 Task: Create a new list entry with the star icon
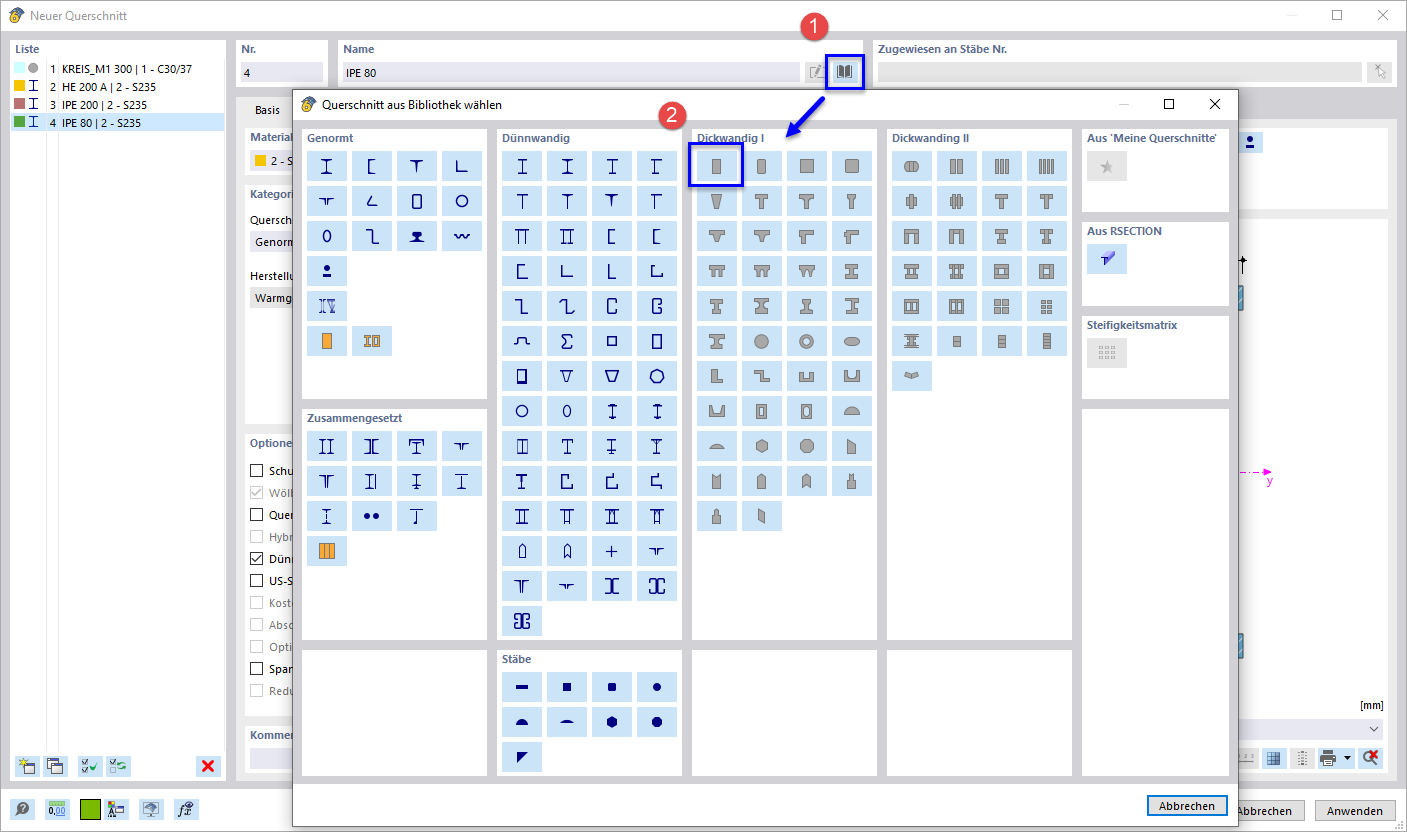pos(26,766)
